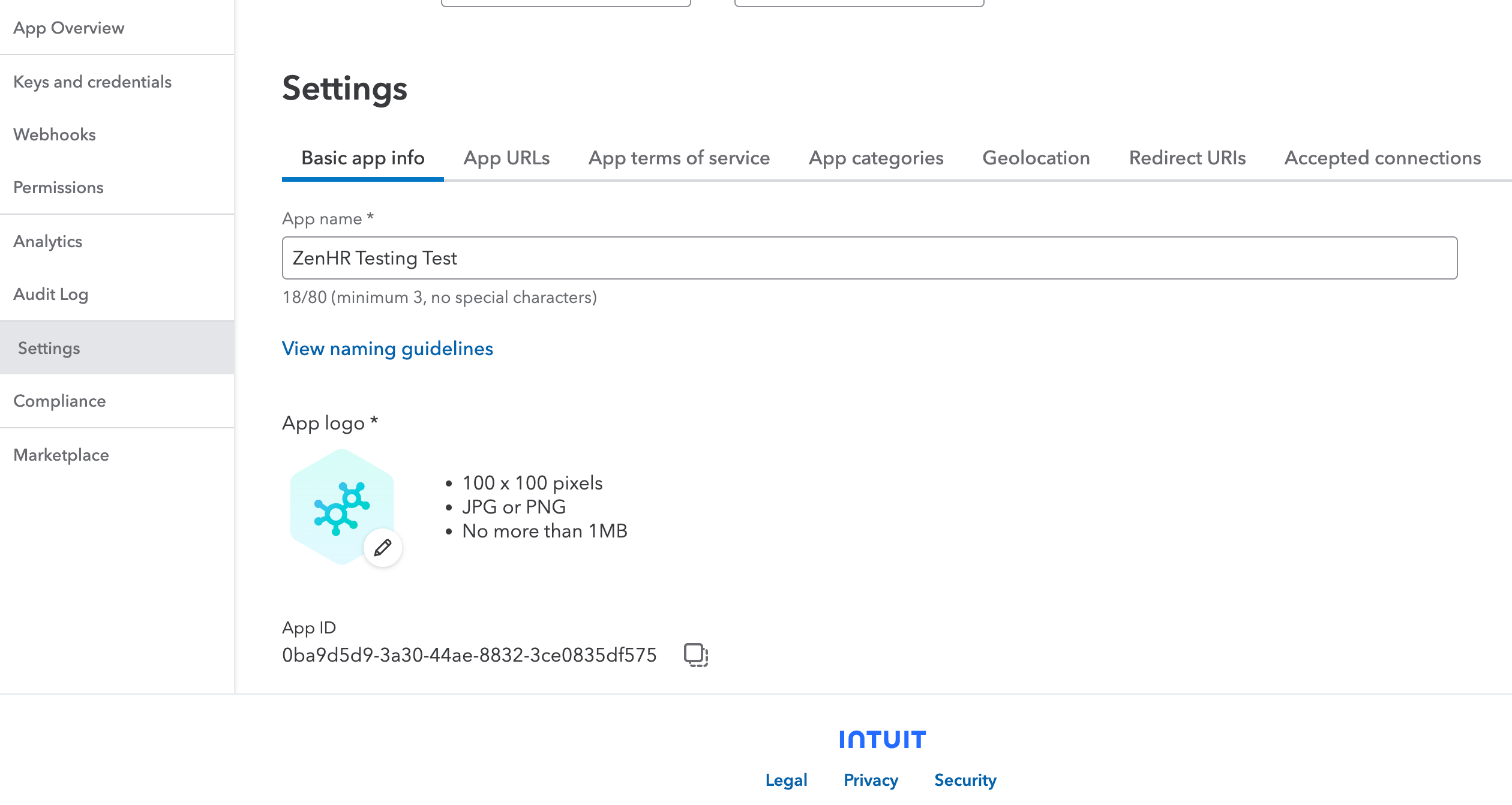Image resolution: width=1512 pixels, height=805 pixels.
Task: Open the View naming guidelines link
Action: (387, 349)
